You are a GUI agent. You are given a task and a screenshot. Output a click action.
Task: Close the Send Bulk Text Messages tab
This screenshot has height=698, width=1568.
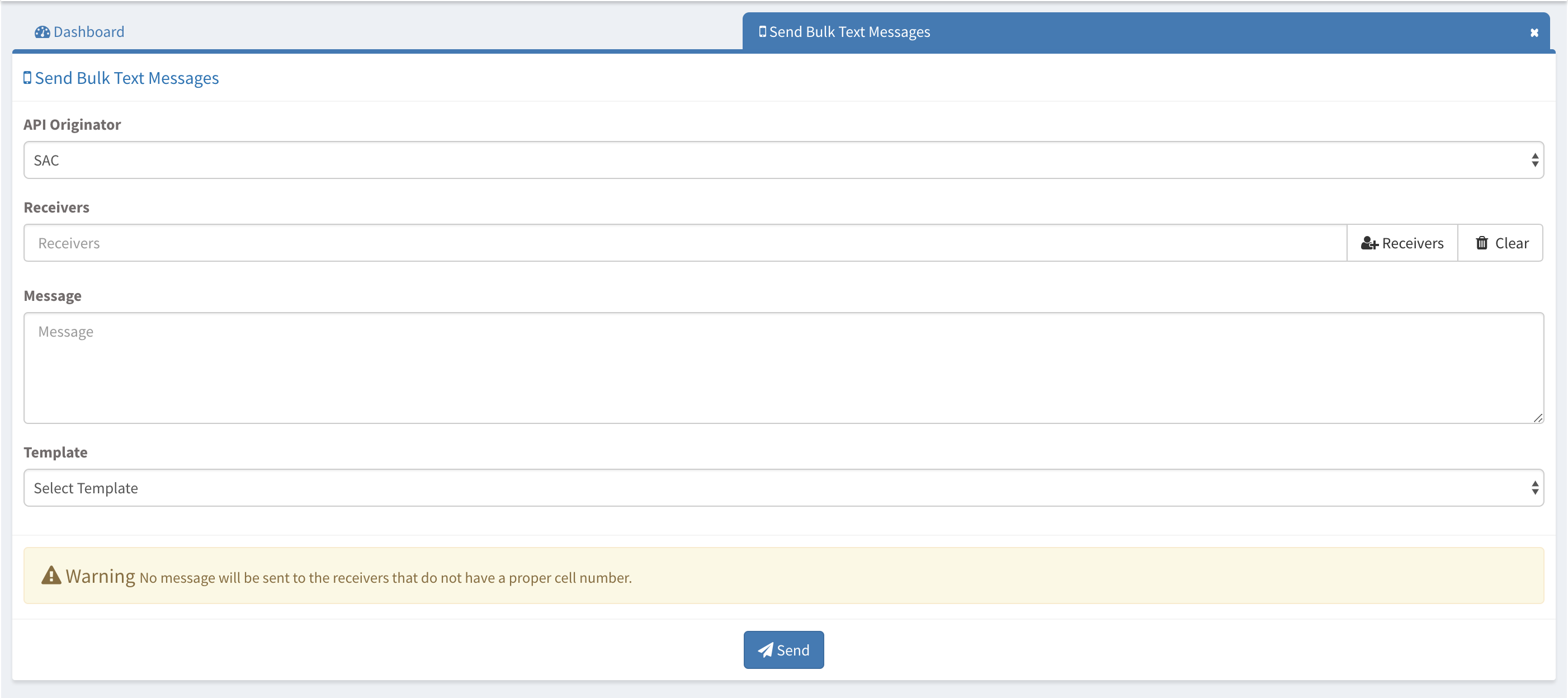click(x=1534, y=33)
